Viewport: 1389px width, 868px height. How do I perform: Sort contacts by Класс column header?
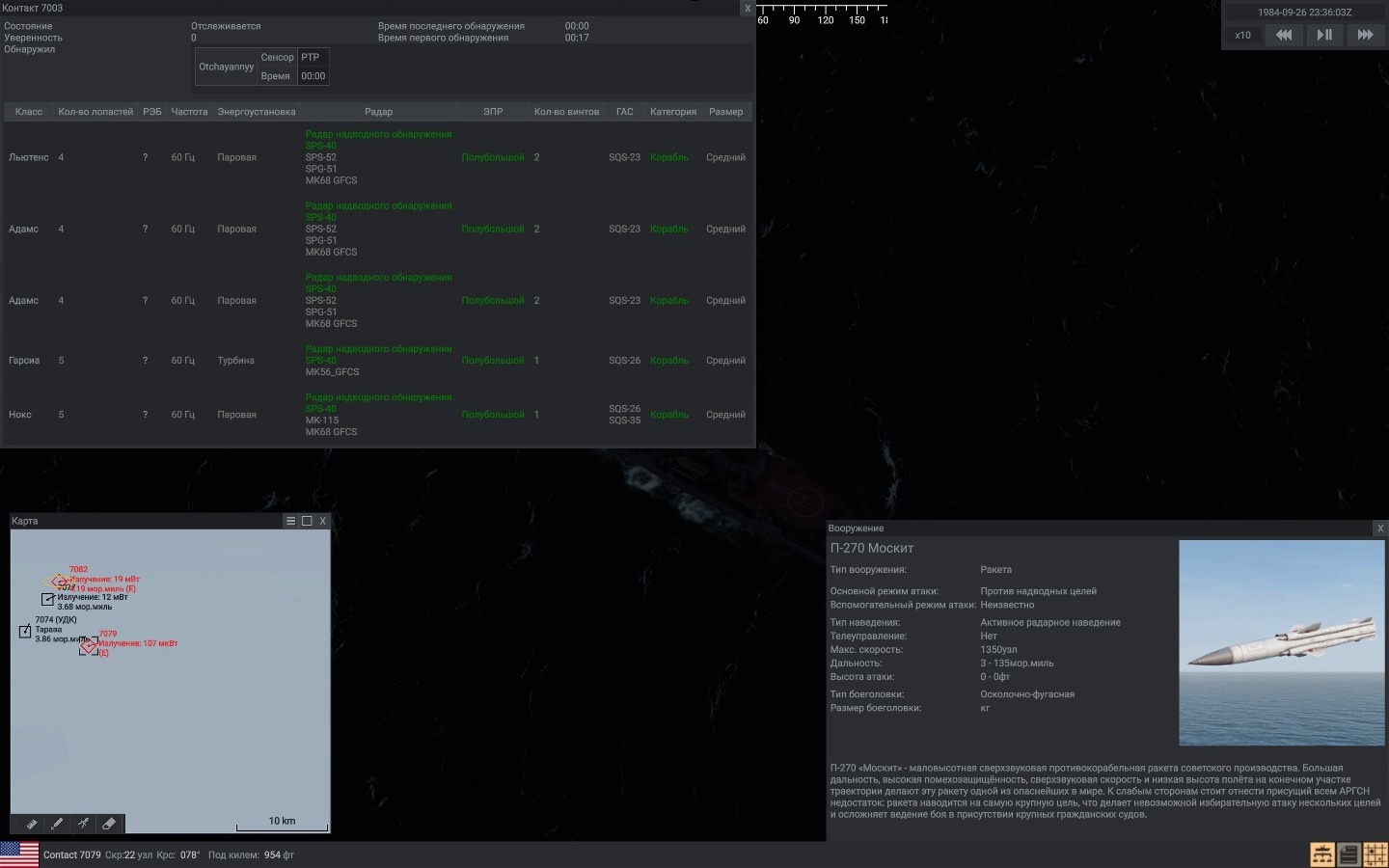pos(29,112)
